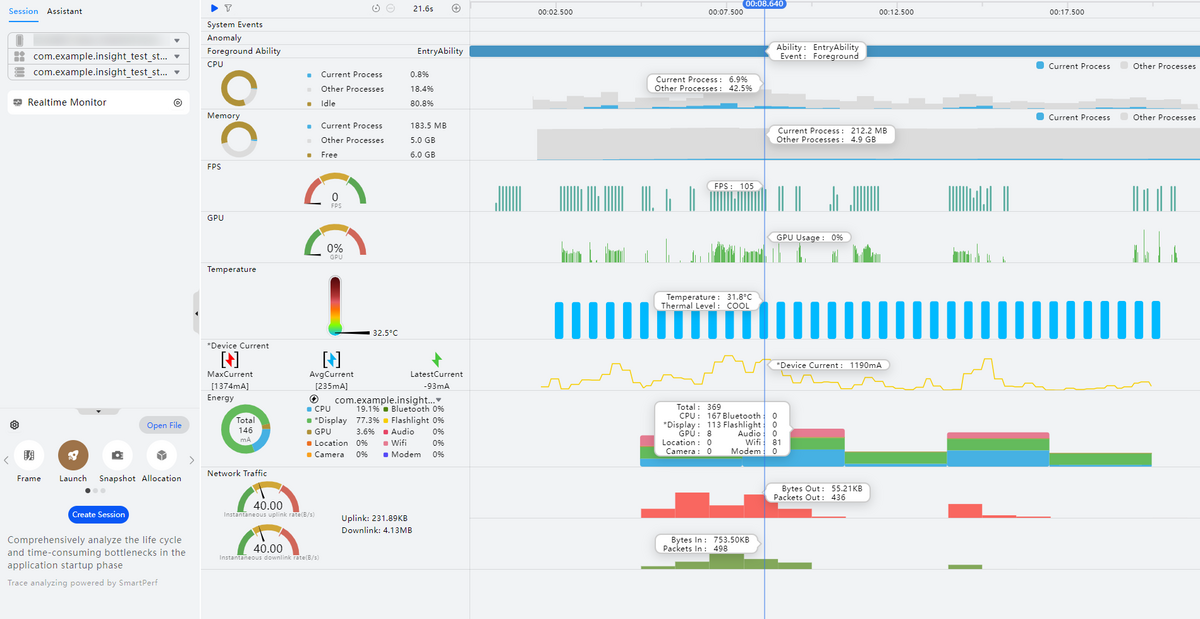This screenshot has width=1200, height=619.
Task: Show next templates with the right chevron
Action: click(x=191, y=460)
